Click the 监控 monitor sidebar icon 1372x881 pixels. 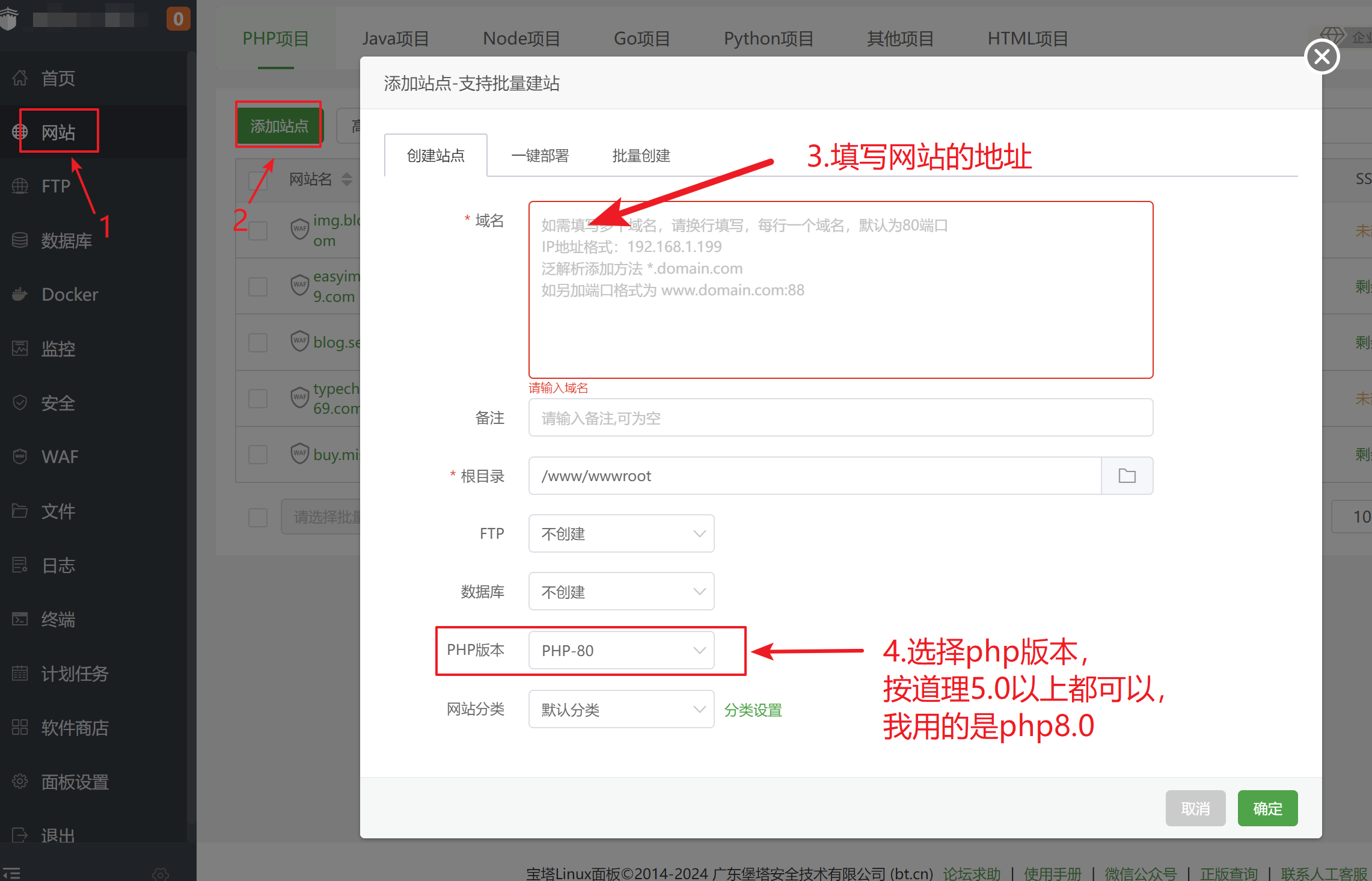tap(20, 348)
